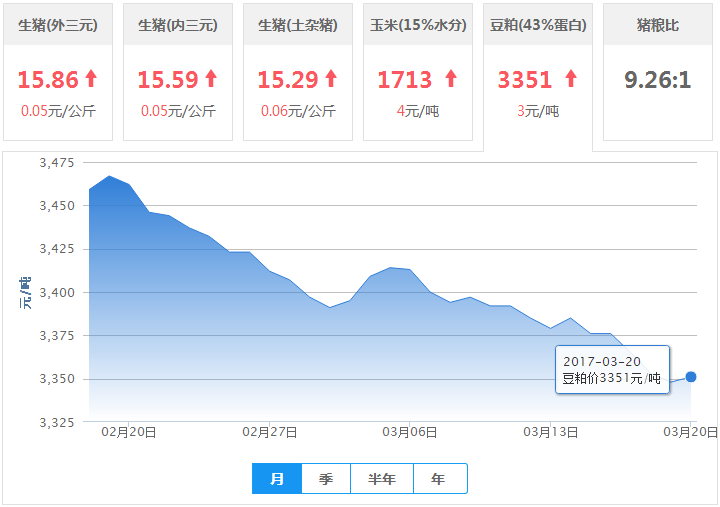Image resolution: width=720 pixels, height=507 pixels.
Task: Switch chart range to 月
Action: click(277, 479)
